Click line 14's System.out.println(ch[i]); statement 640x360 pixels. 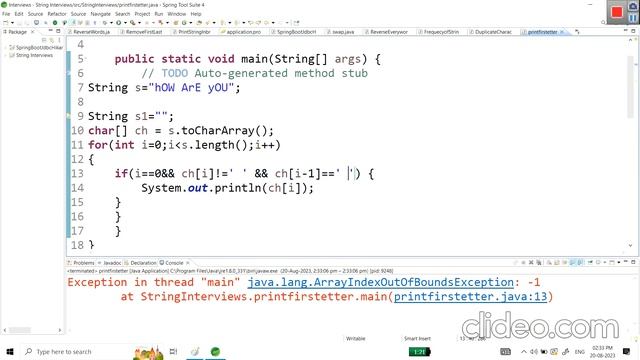pos(227,188)
